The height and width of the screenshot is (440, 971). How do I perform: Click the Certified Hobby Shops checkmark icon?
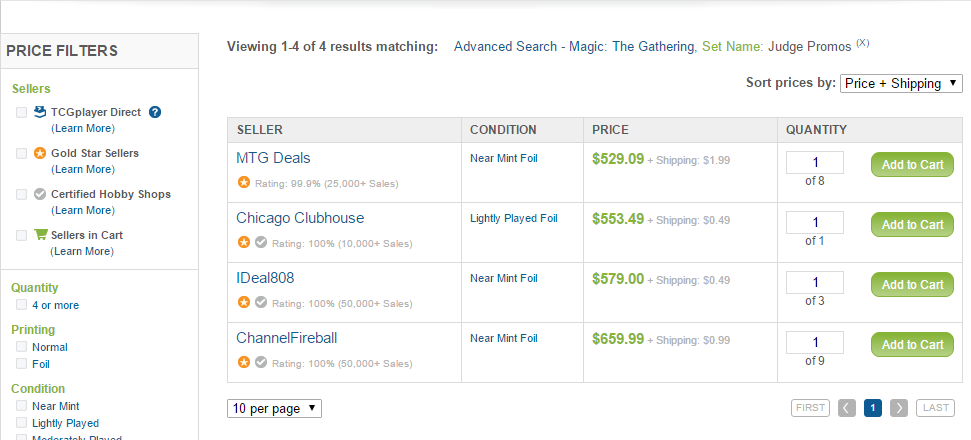[40, 194]
